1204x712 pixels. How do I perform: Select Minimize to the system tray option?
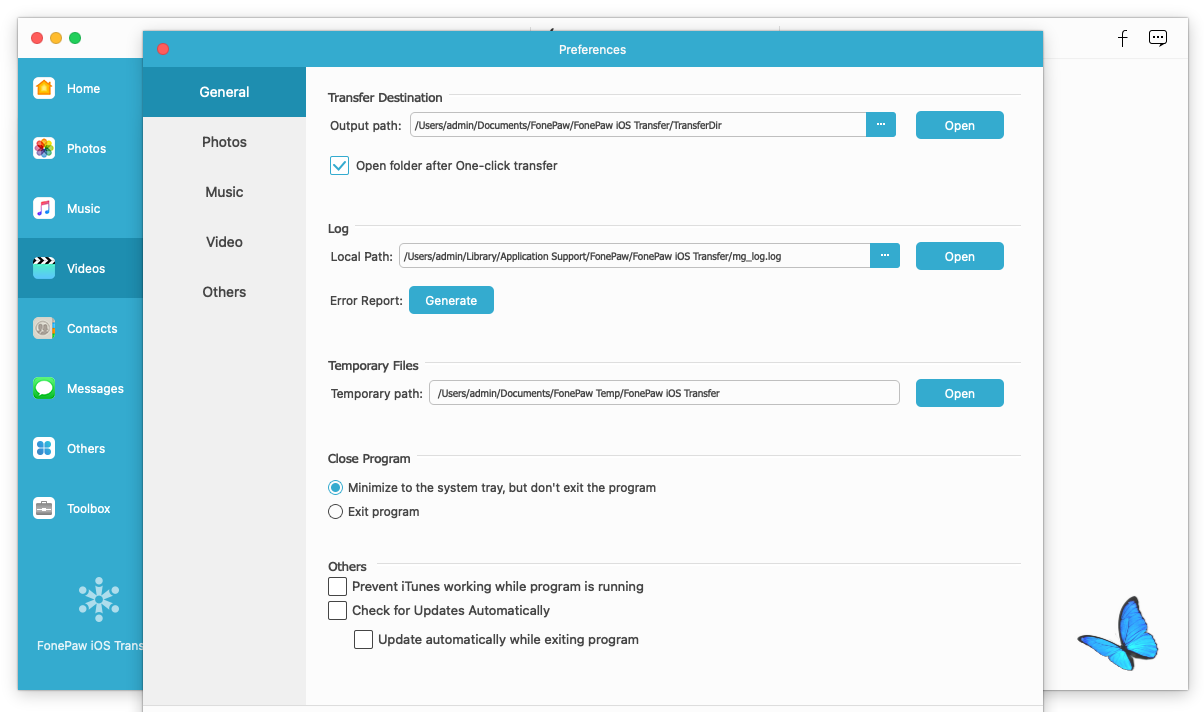[x=335, y=488]
